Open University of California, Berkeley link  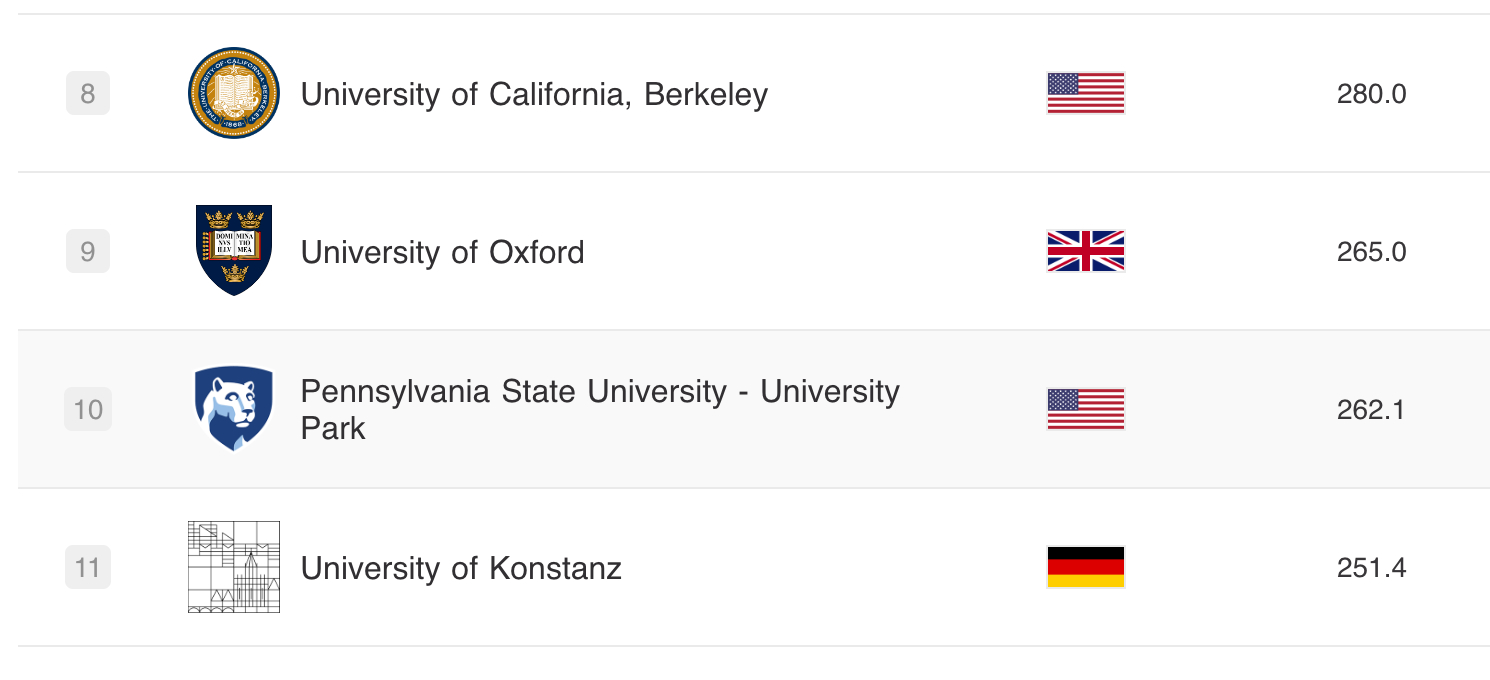534,94
